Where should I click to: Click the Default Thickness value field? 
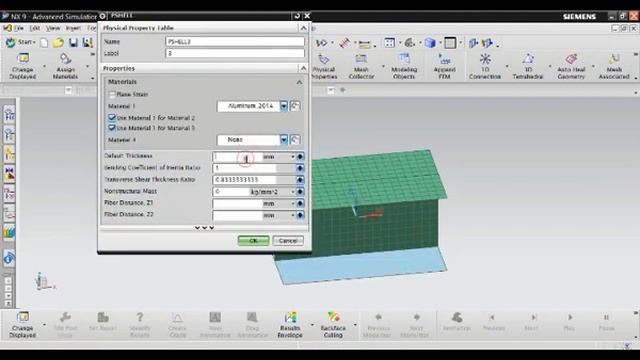(x=237, y=157)
